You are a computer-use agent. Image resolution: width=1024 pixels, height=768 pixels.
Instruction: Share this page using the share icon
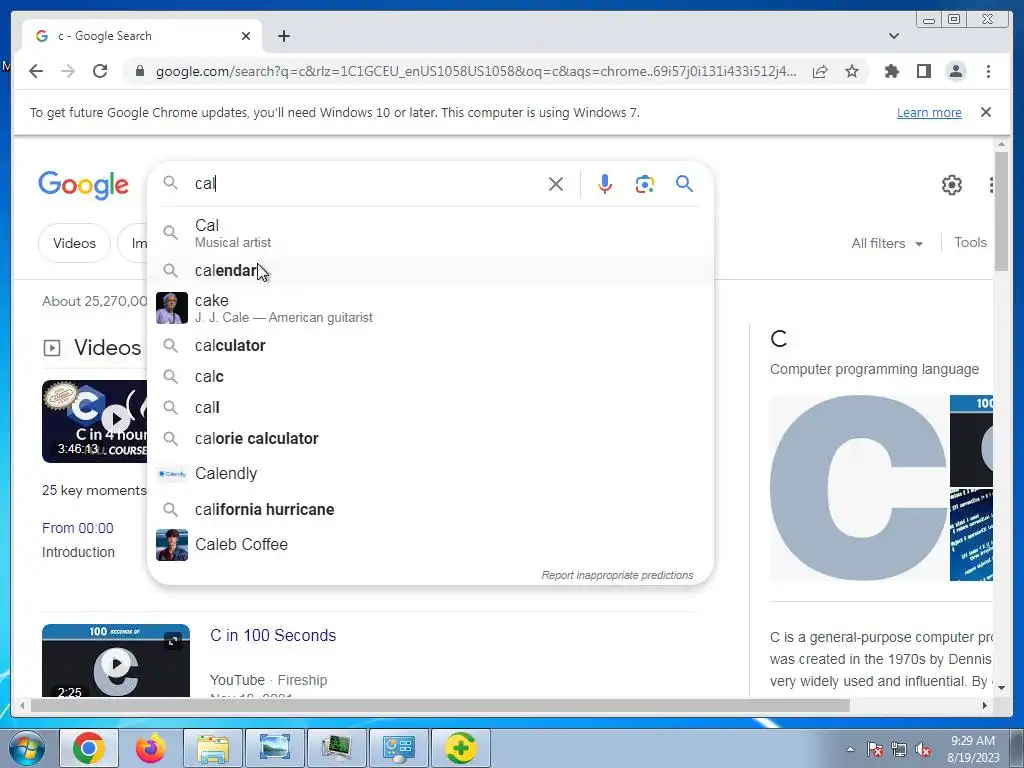pyautogui.click(x=820, y=71)
